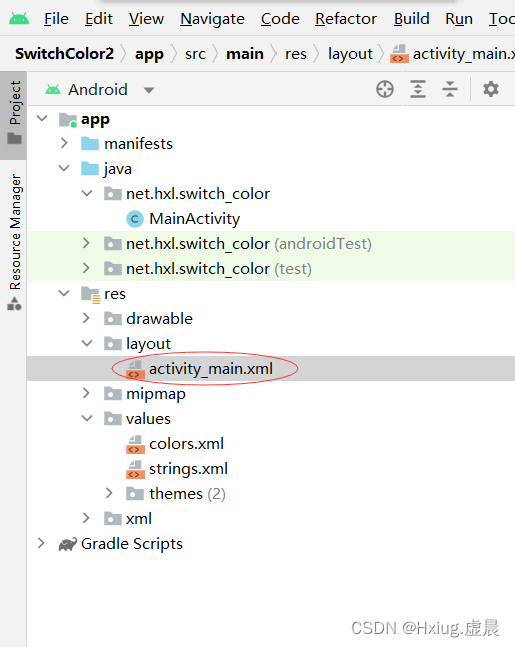
Task: Open the Code menu
Action: 280,19
